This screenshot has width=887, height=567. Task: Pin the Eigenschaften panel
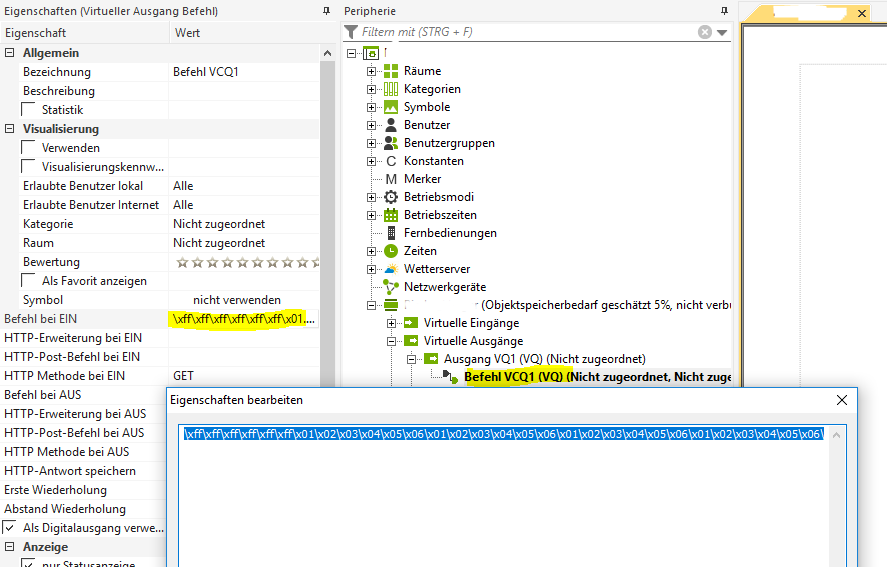pyautogui.click(x=326, y=11)
